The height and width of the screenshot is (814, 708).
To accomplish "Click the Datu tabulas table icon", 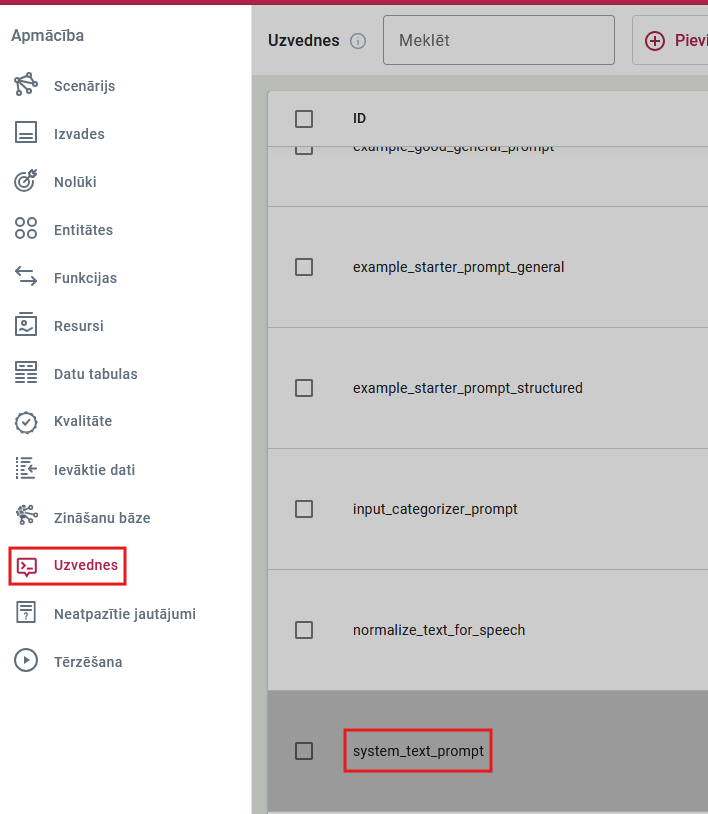I will click(26, 374).
